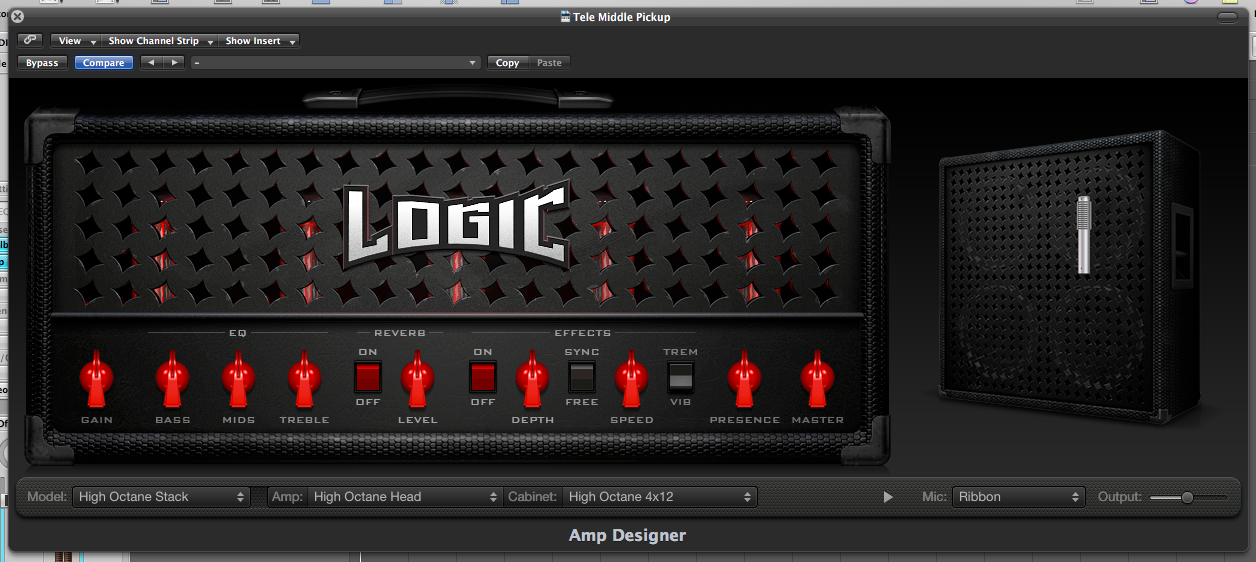Image resolution: width=1256 pixels, height=562 pixels.
Task: Click the Treble knob
Action: [x=304, y=377]
